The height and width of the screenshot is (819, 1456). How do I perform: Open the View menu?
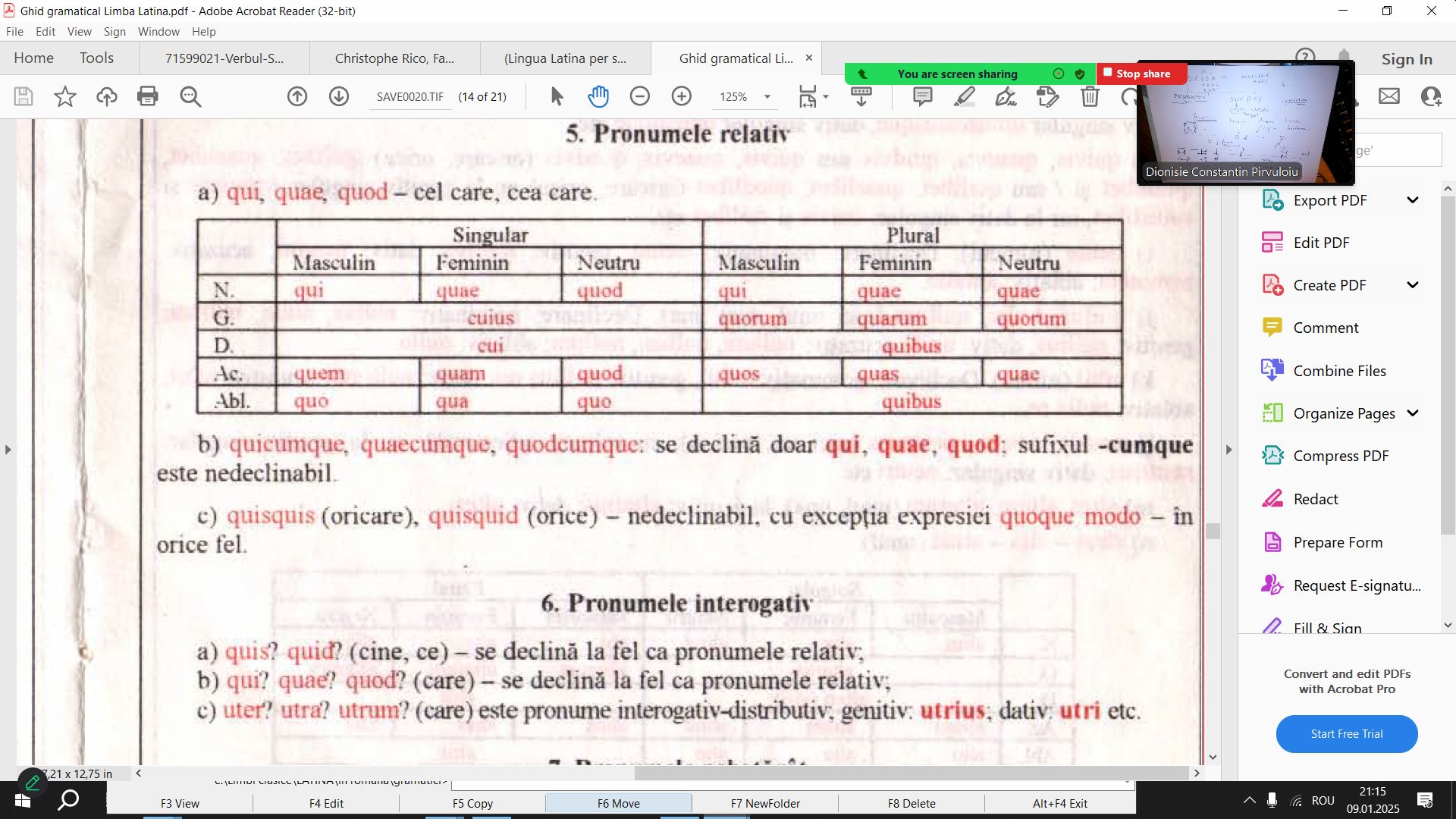pos(79,32)
